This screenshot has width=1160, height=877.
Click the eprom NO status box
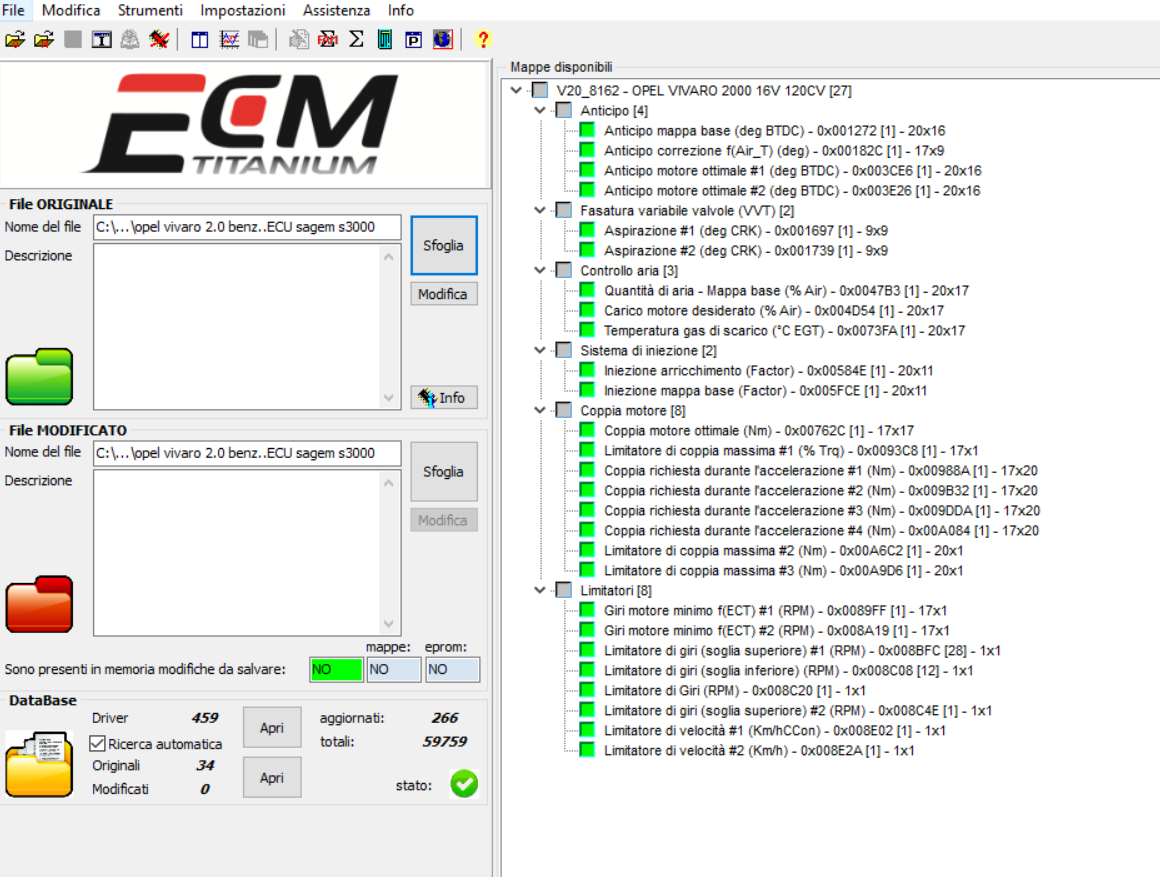tap(452, 669)
